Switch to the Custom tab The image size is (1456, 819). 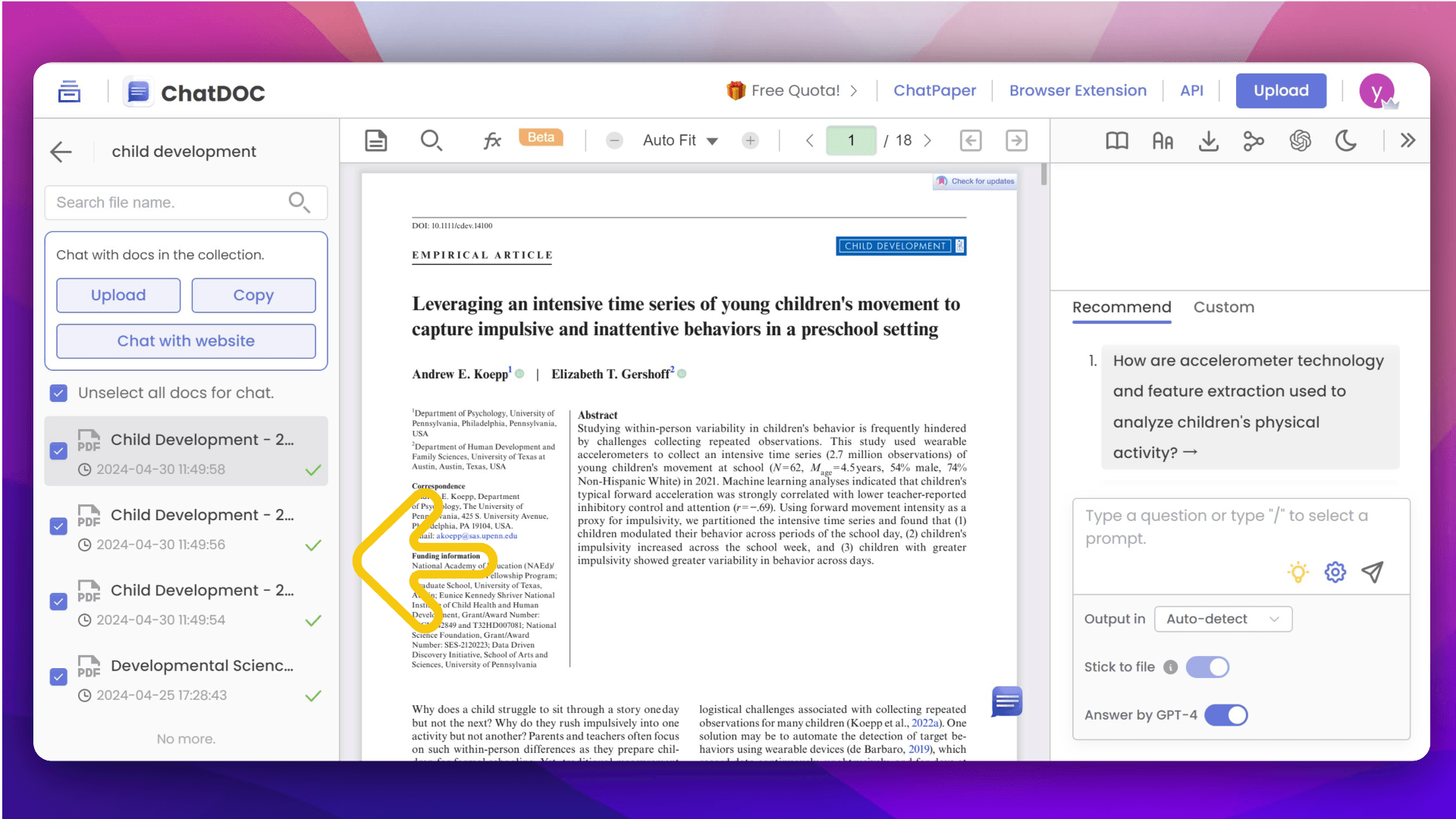pyautogui.click(x=1223, y=307)
